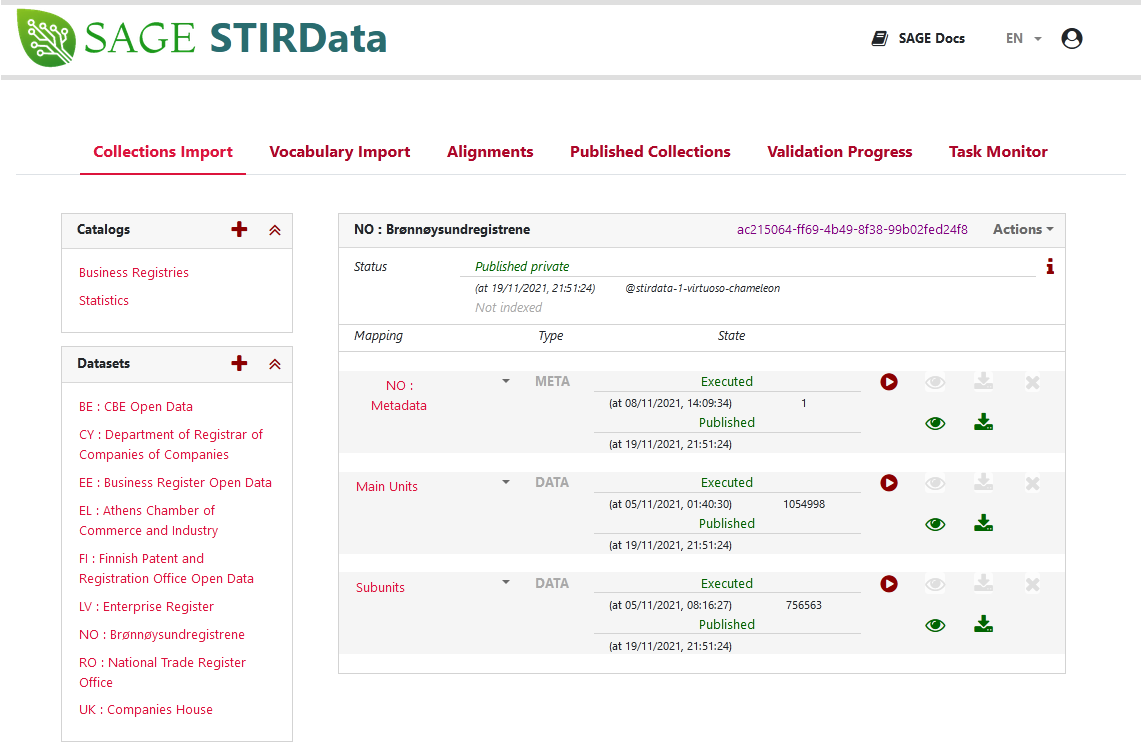Screen dimensions: 1141x754
Task: Select Statistics catalog
Action: [103, 301]
